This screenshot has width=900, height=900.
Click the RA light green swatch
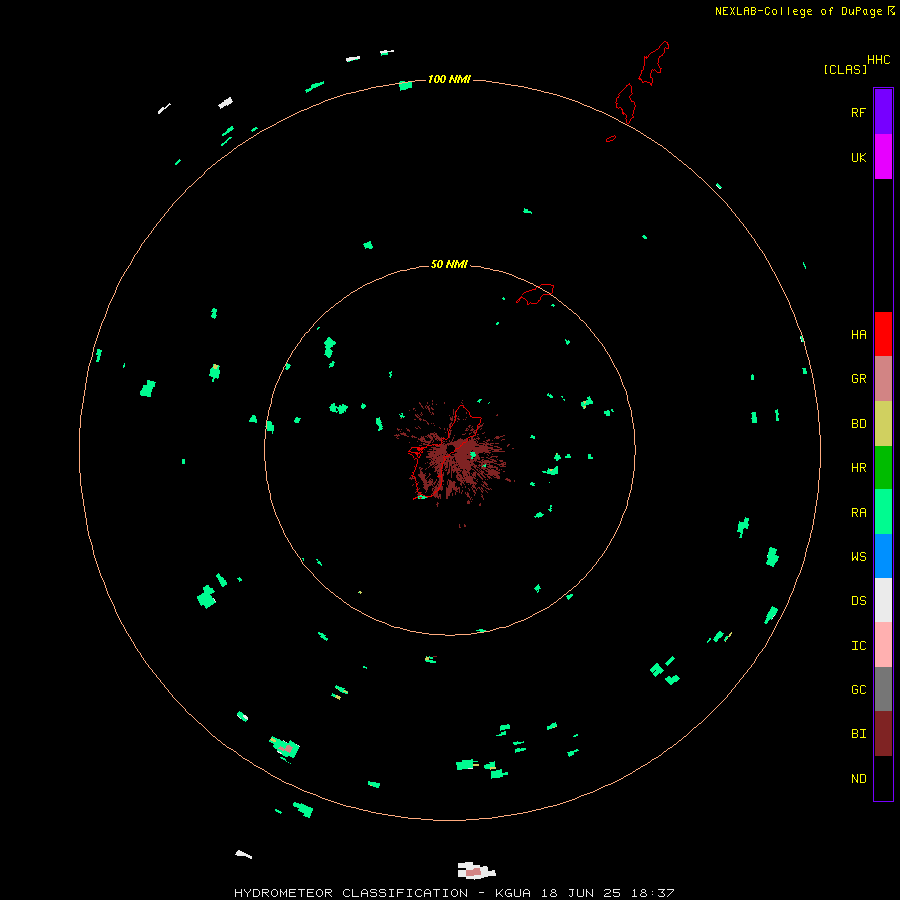click(883, 512)
